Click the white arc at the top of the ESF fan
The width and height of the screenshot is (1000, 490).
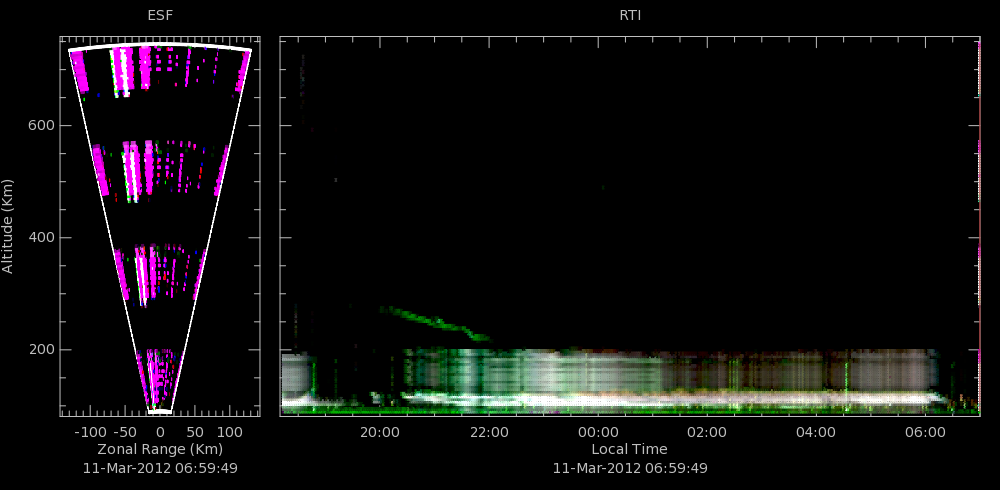click(x=160, y=45)
